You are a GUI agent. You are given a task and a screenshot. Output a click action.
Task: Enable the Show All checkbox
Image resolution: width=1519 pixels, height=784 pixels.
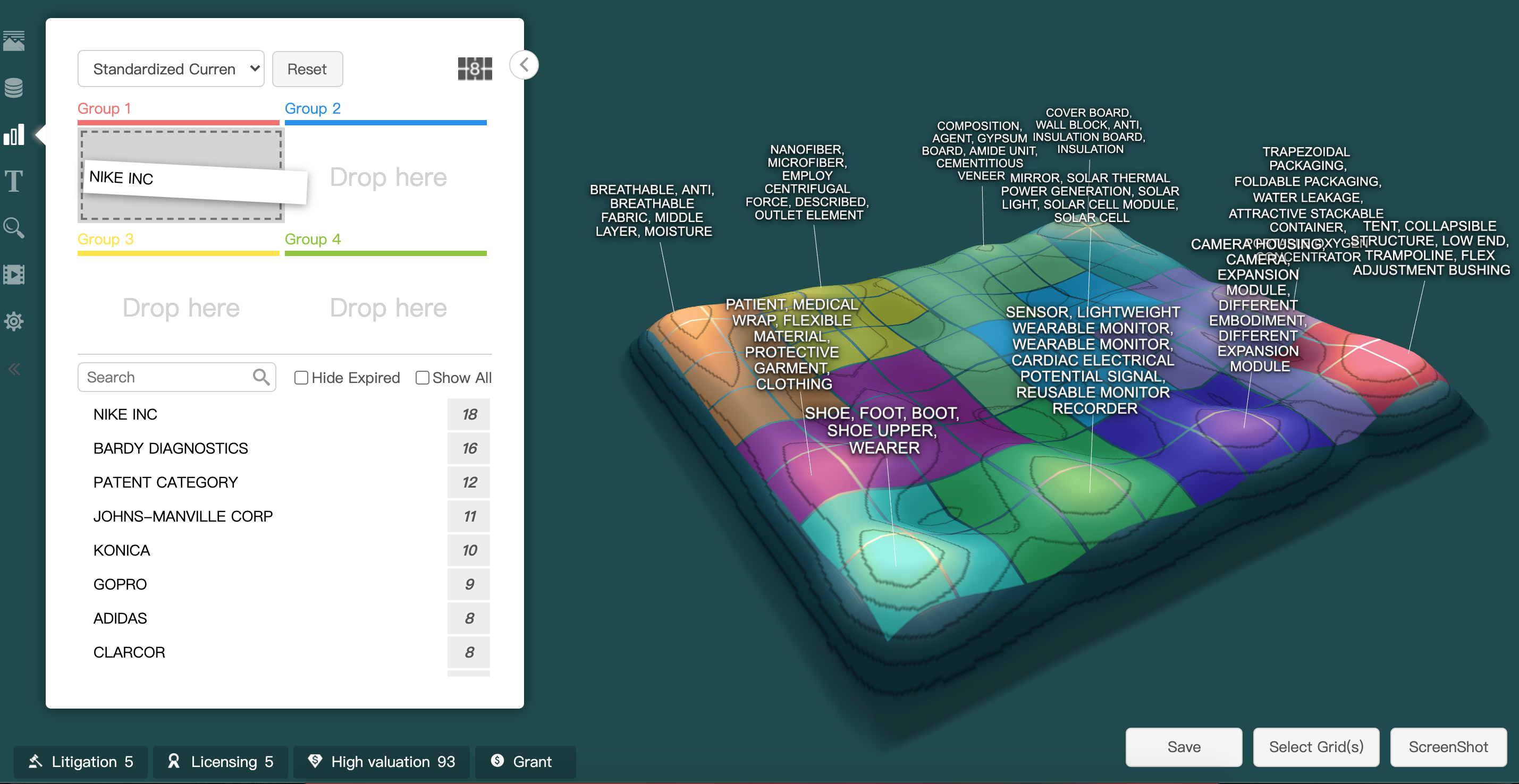point(421,377)
